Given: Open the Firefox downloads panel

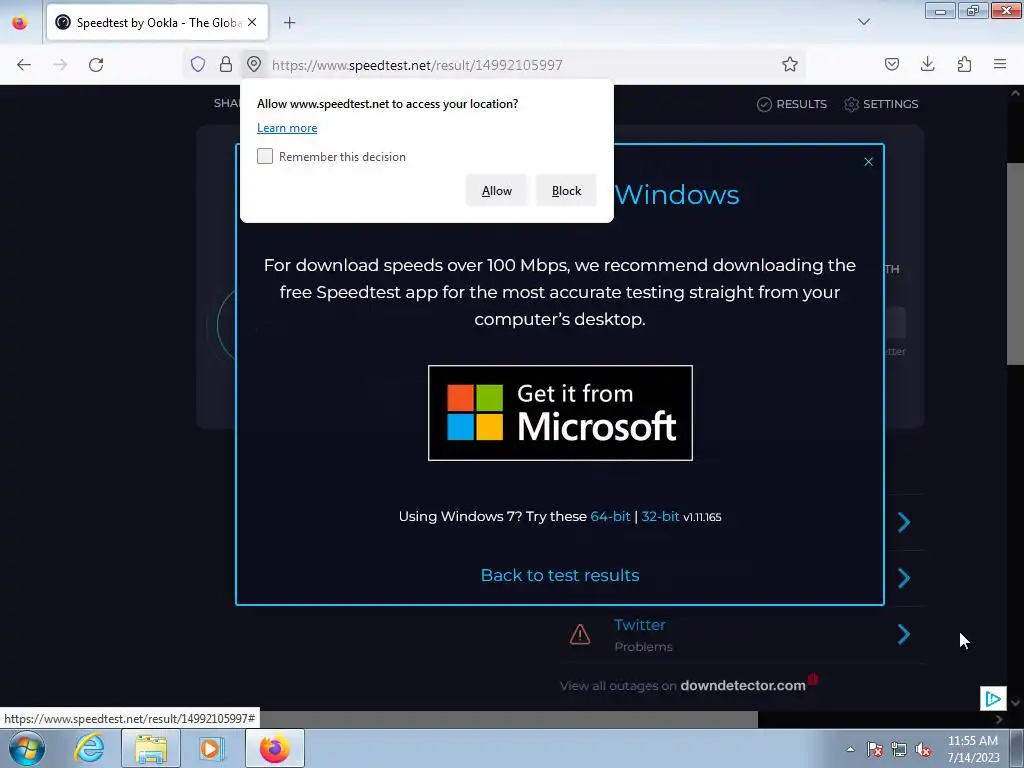Looking at the screenshot, I should click(x=927, y=64).
